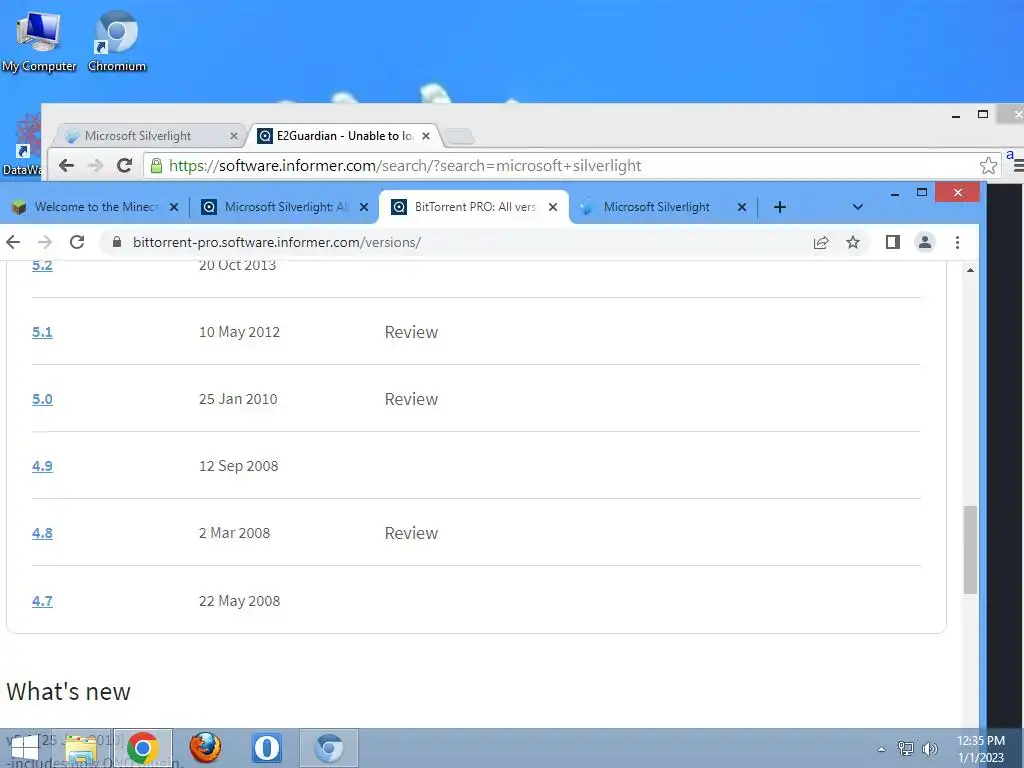The image size is (1024, 768).
Task: Close the last Microsoft Silverlight Chrome tab
Action: (742, 207)
